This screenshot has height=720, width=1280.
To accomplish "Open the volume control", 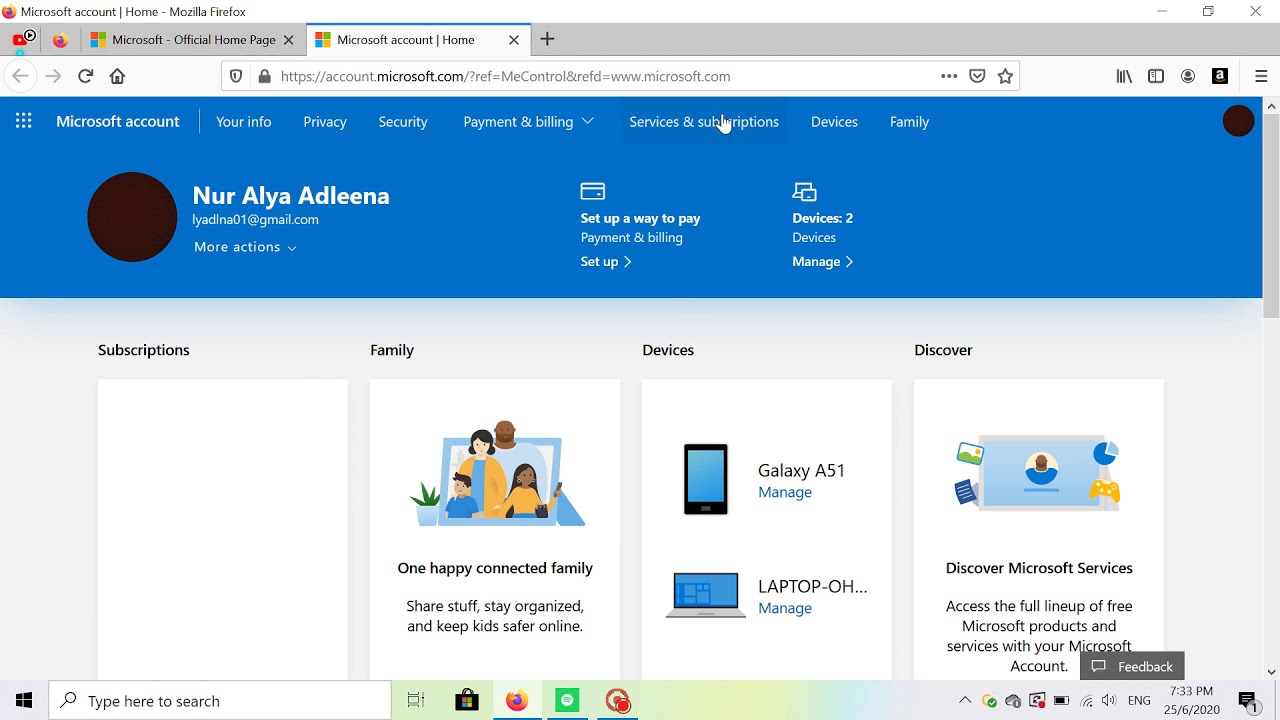I will tap(1109, 701).
